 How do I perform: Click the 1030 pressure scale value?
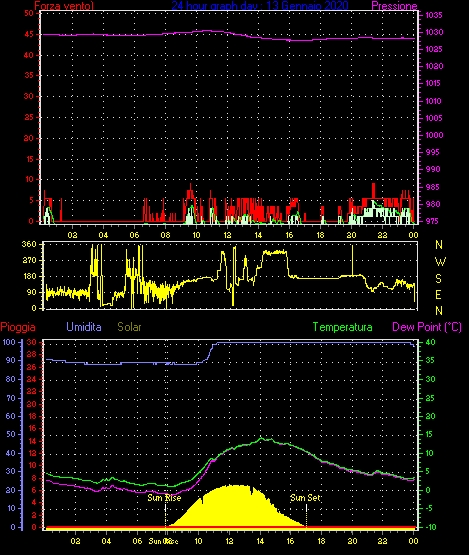point(434,32)
